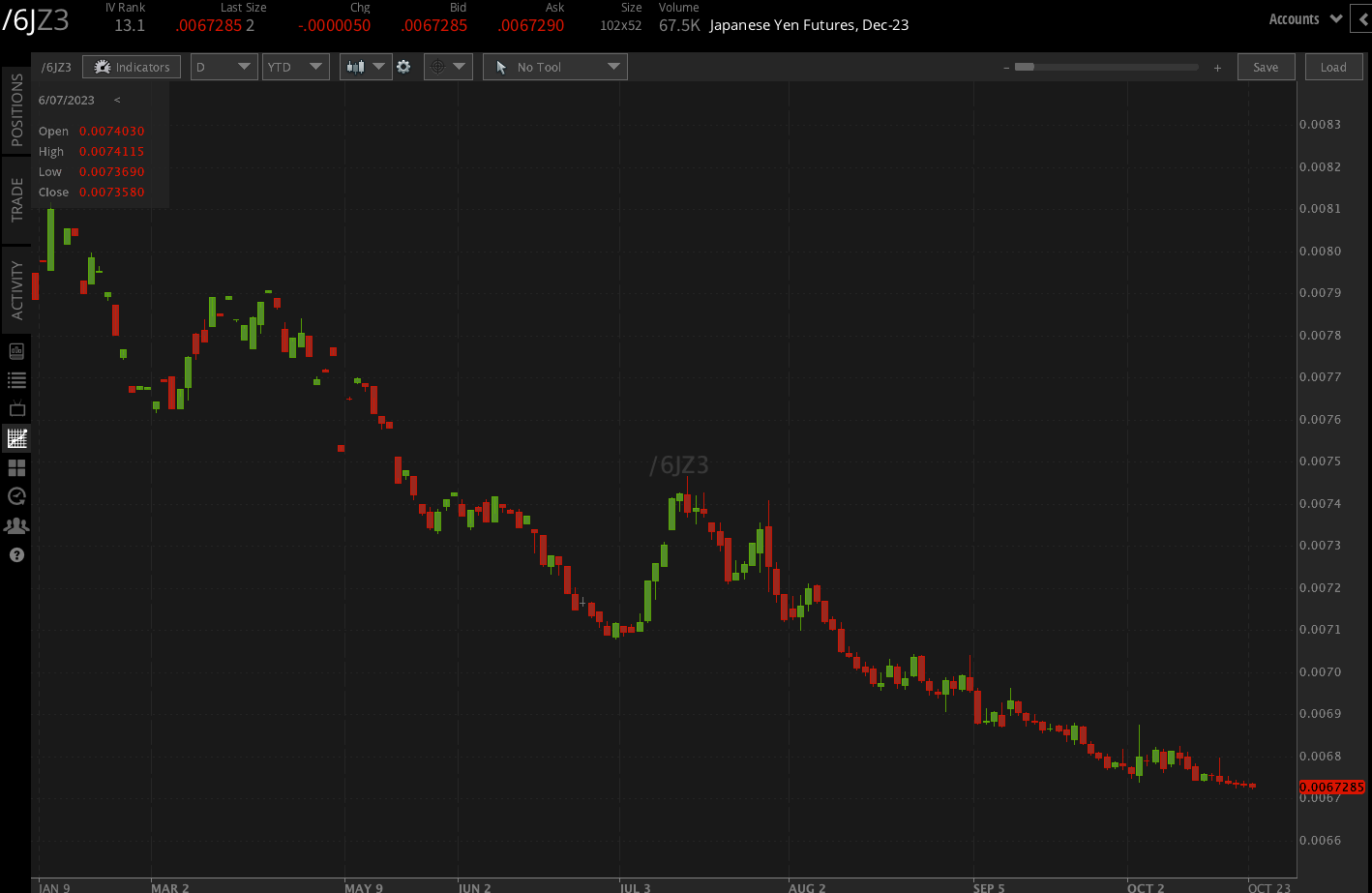1372x893 pixels.
Task: Click the 0.0070 price axis label
Action: click(1320, 672)
